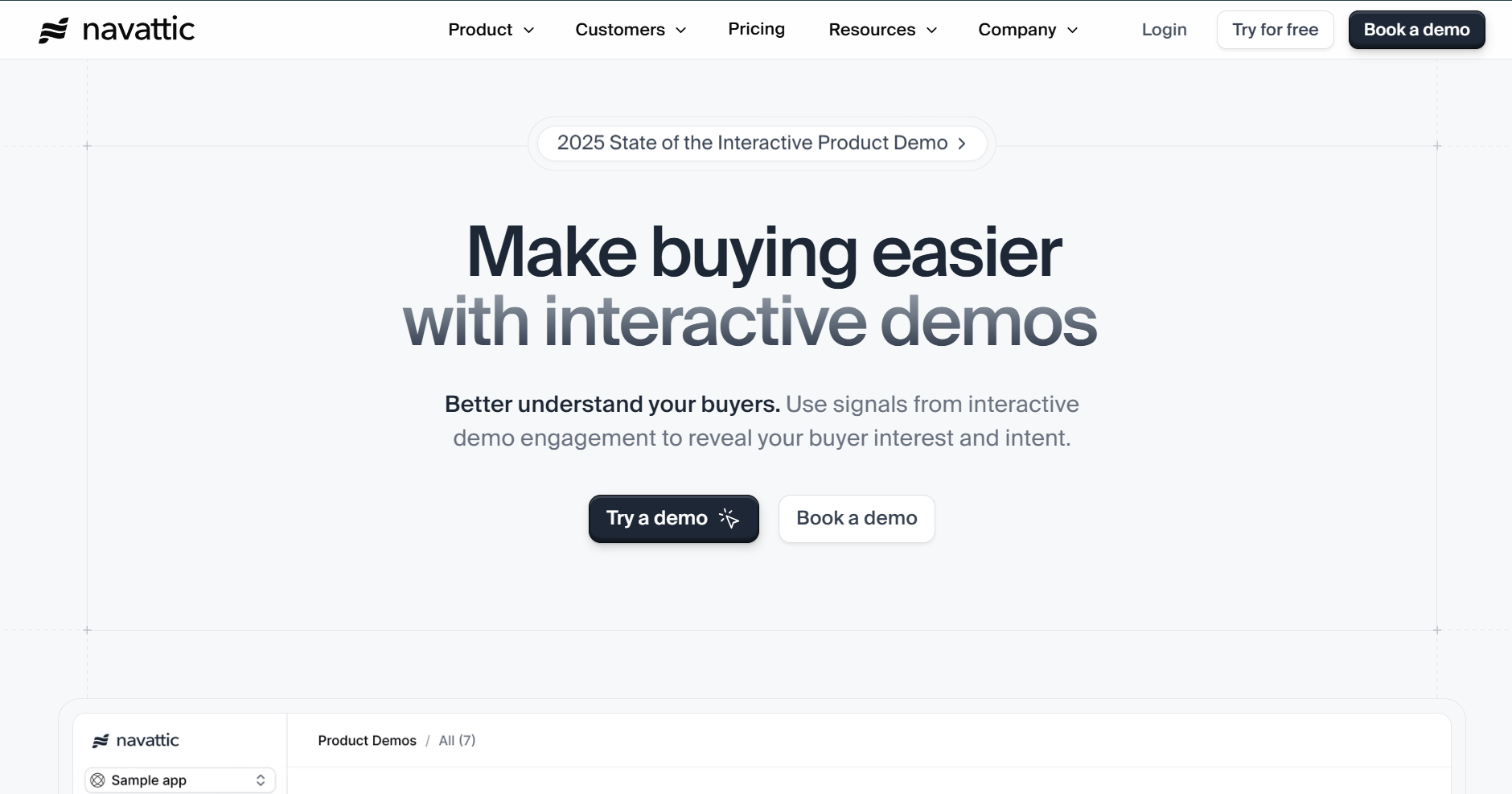Expand the Product menu chevron
Screen dimensions: 1512x794
tap(529, 31)
